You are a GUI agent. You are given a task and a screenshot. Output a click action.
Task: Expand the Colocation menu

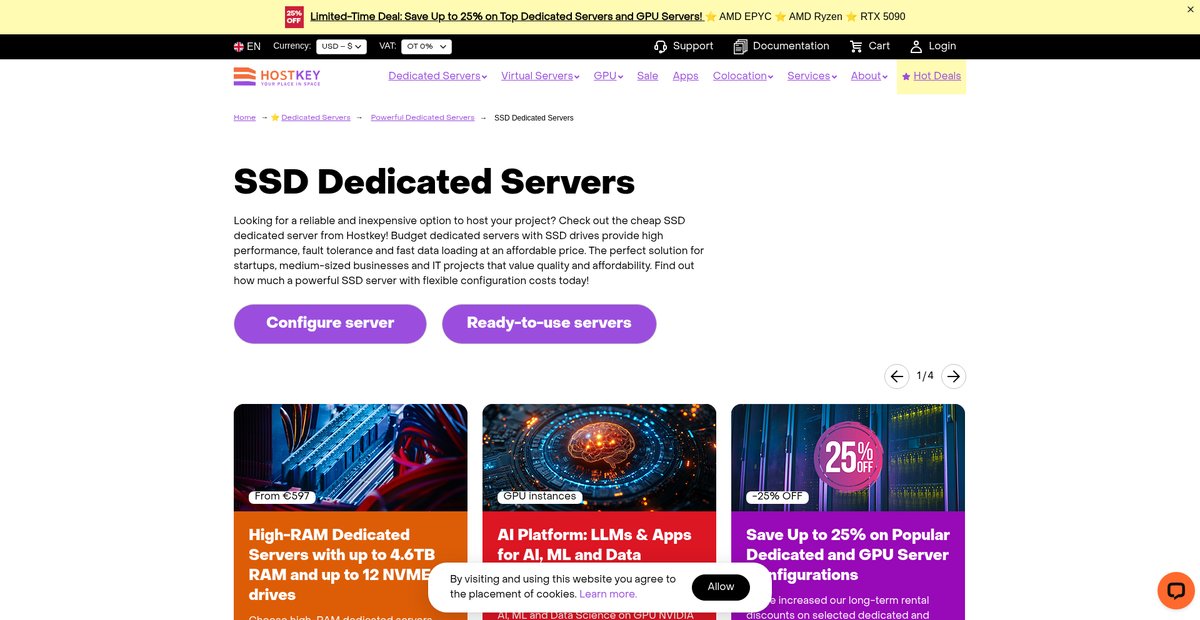[x=743, y=76]
